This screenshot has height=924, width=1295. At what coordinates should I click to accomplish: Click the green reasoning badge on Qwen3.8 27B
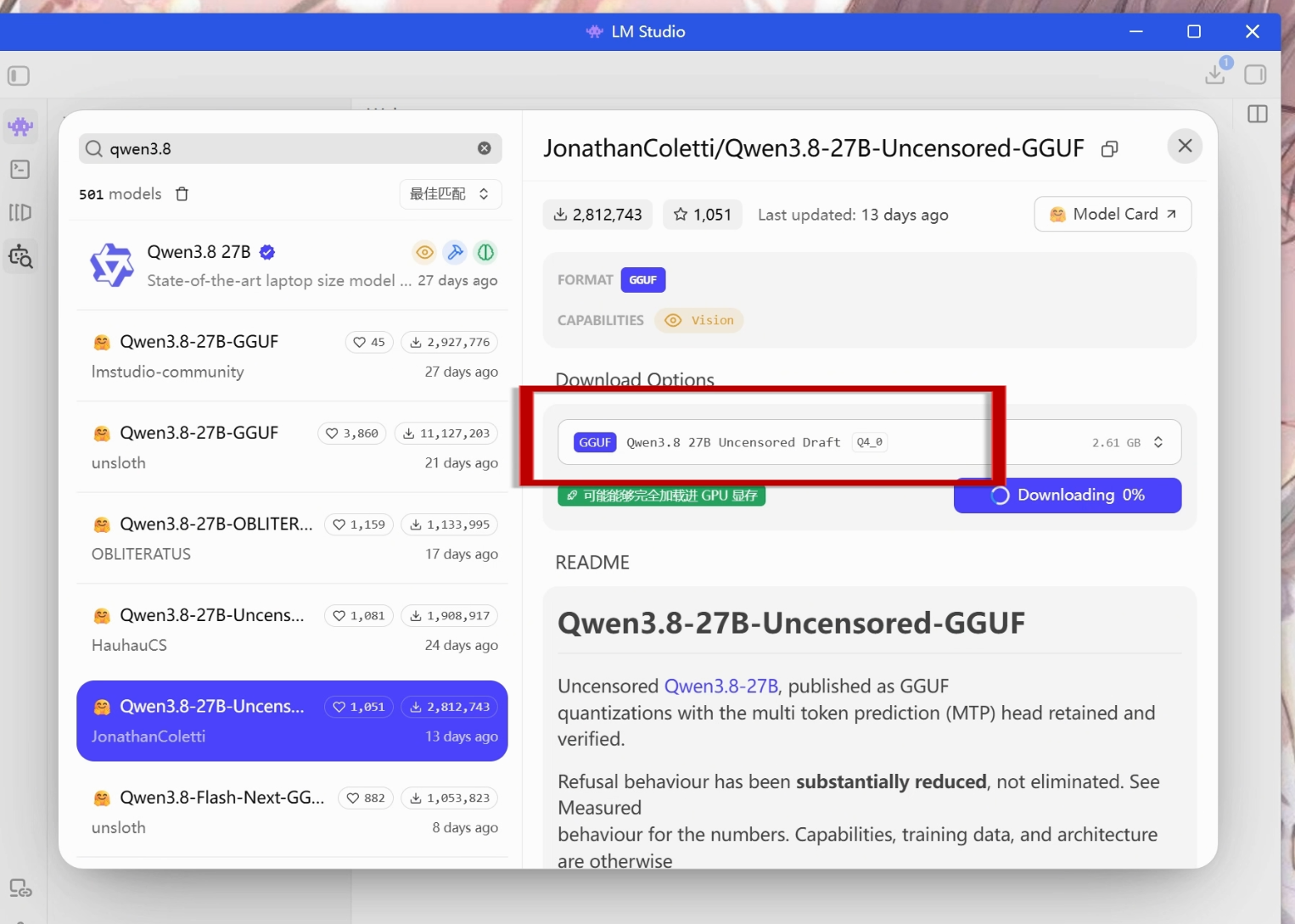coord(486,252)
